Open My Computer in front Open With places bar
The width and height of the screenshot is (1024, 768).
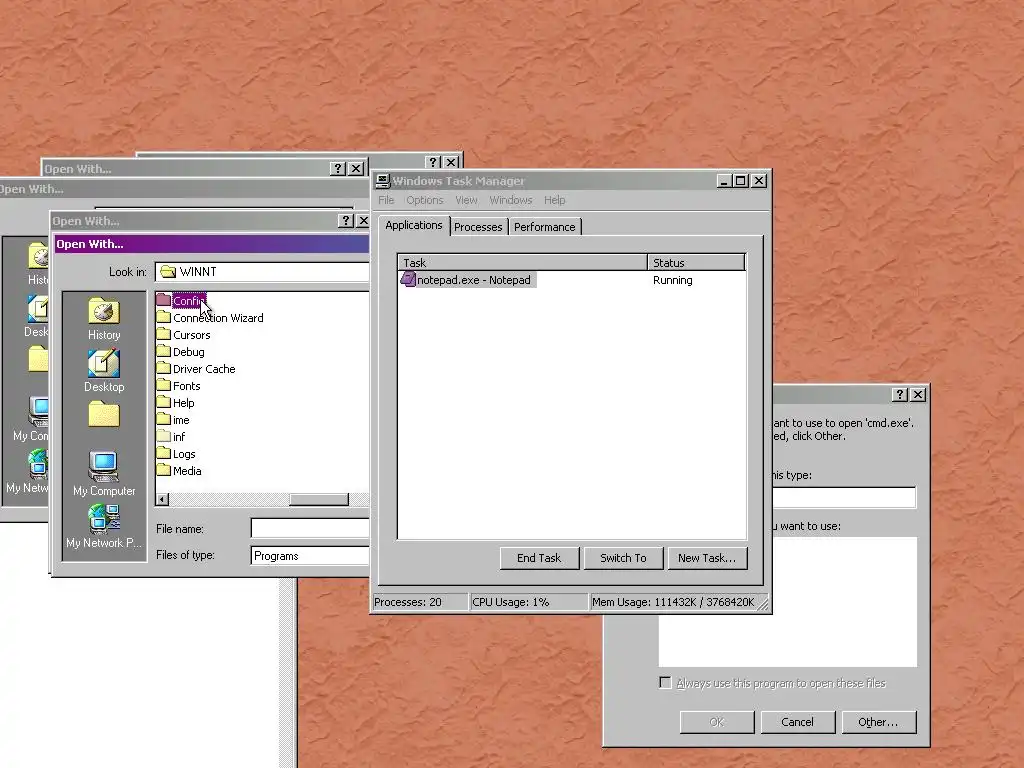click(104, 474)
